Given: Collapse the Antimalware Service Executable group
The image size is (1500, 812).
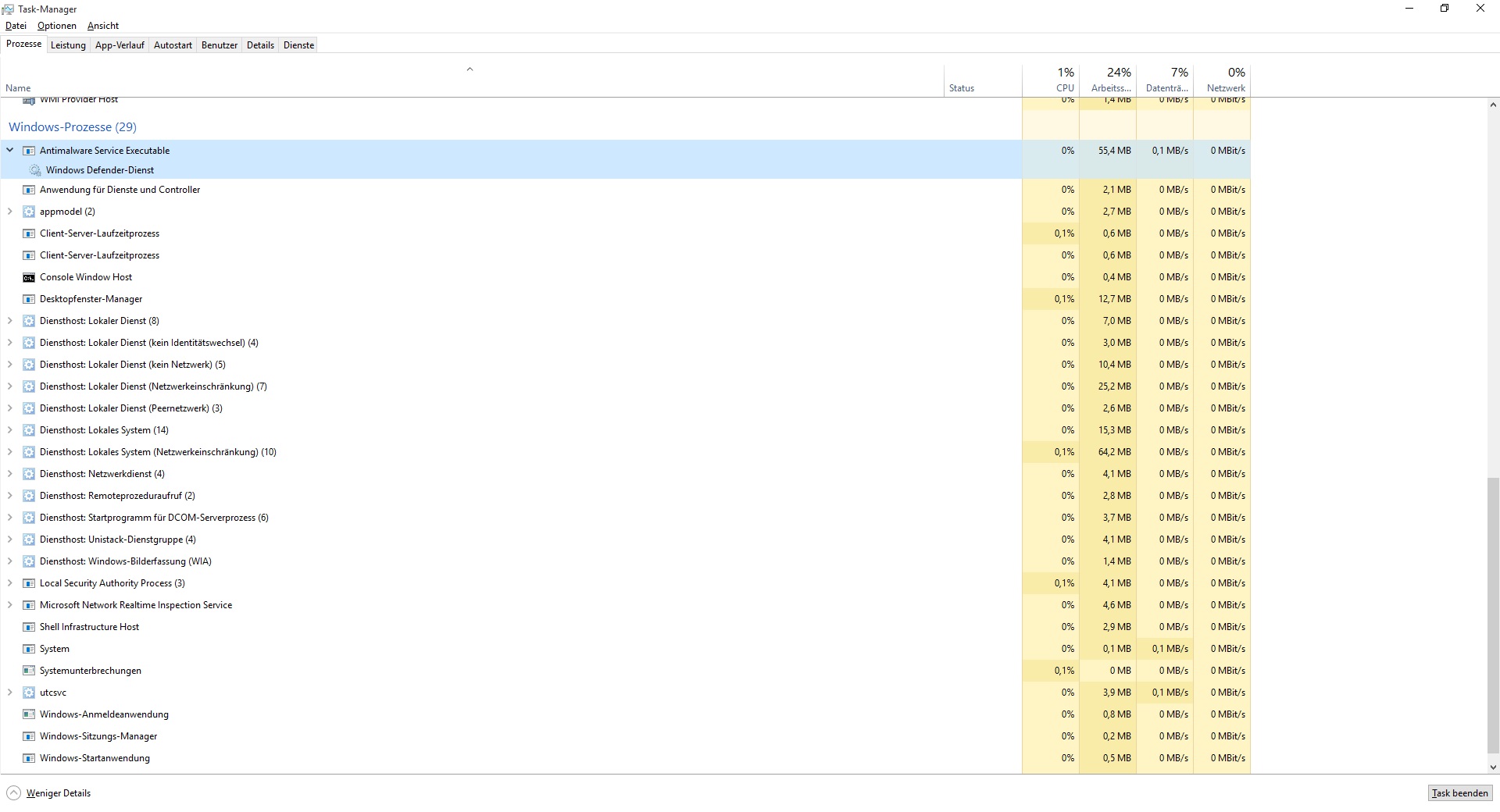Looking at the screenshot, I should pyautogui.click(x=10, y=150).
